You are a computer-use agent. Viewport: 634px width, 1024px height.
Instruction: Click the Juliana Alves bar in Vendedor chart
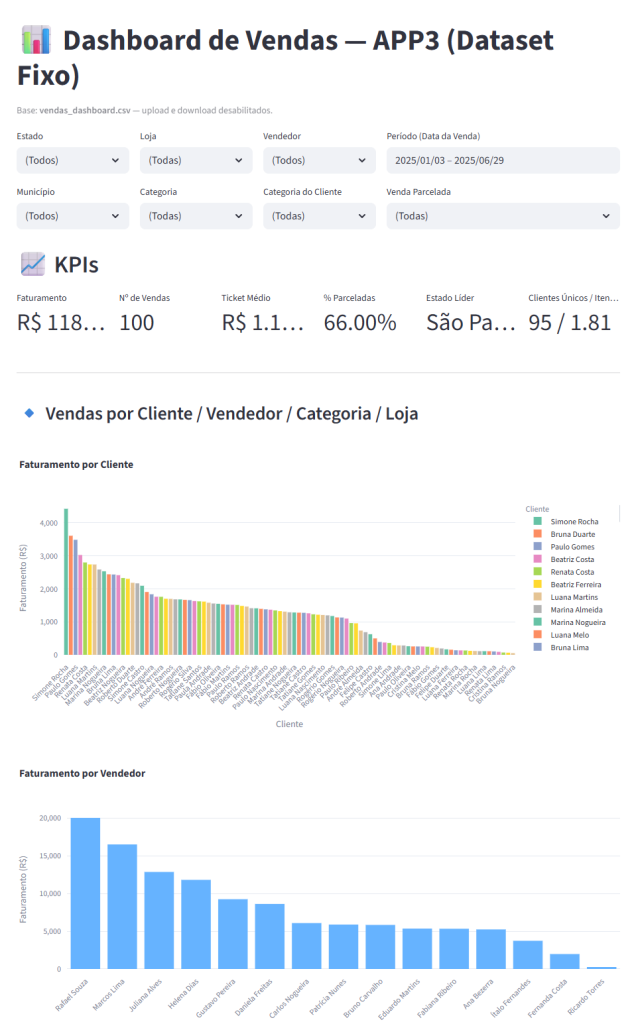click(159, 920)
